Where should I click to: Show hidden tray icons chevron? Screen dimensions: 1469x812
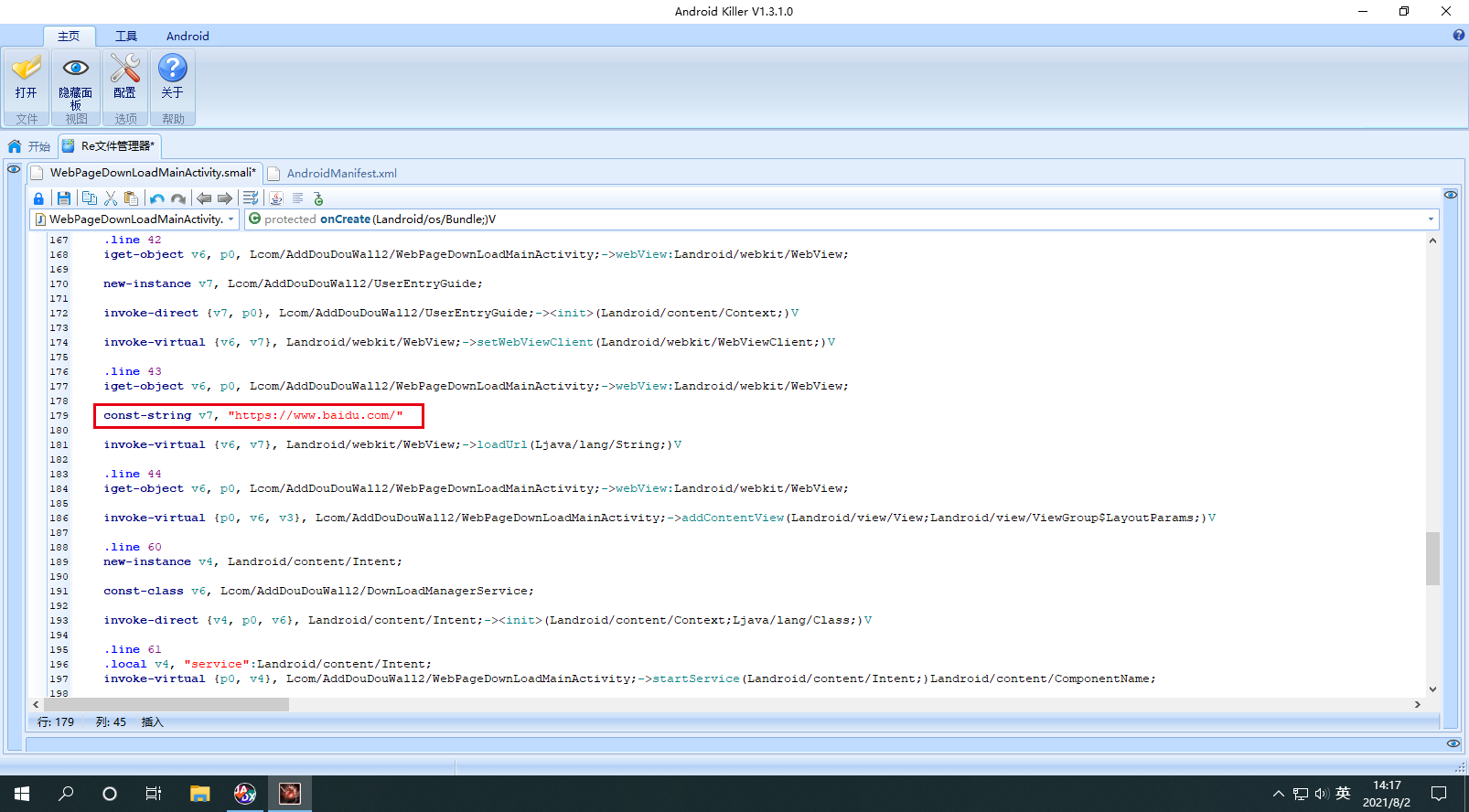point(1278,794)
